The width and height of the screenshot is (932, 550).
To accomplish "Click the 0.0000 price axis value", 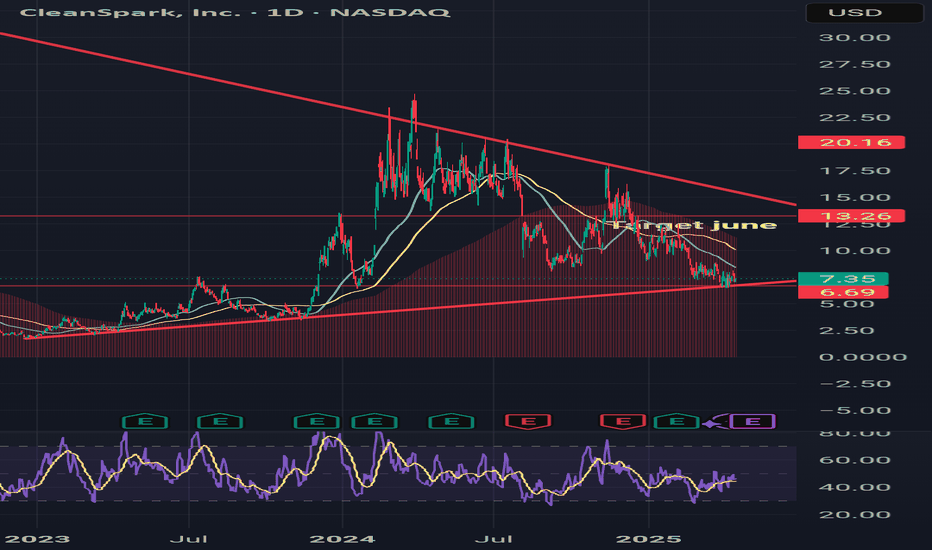I will coord(863,357).
